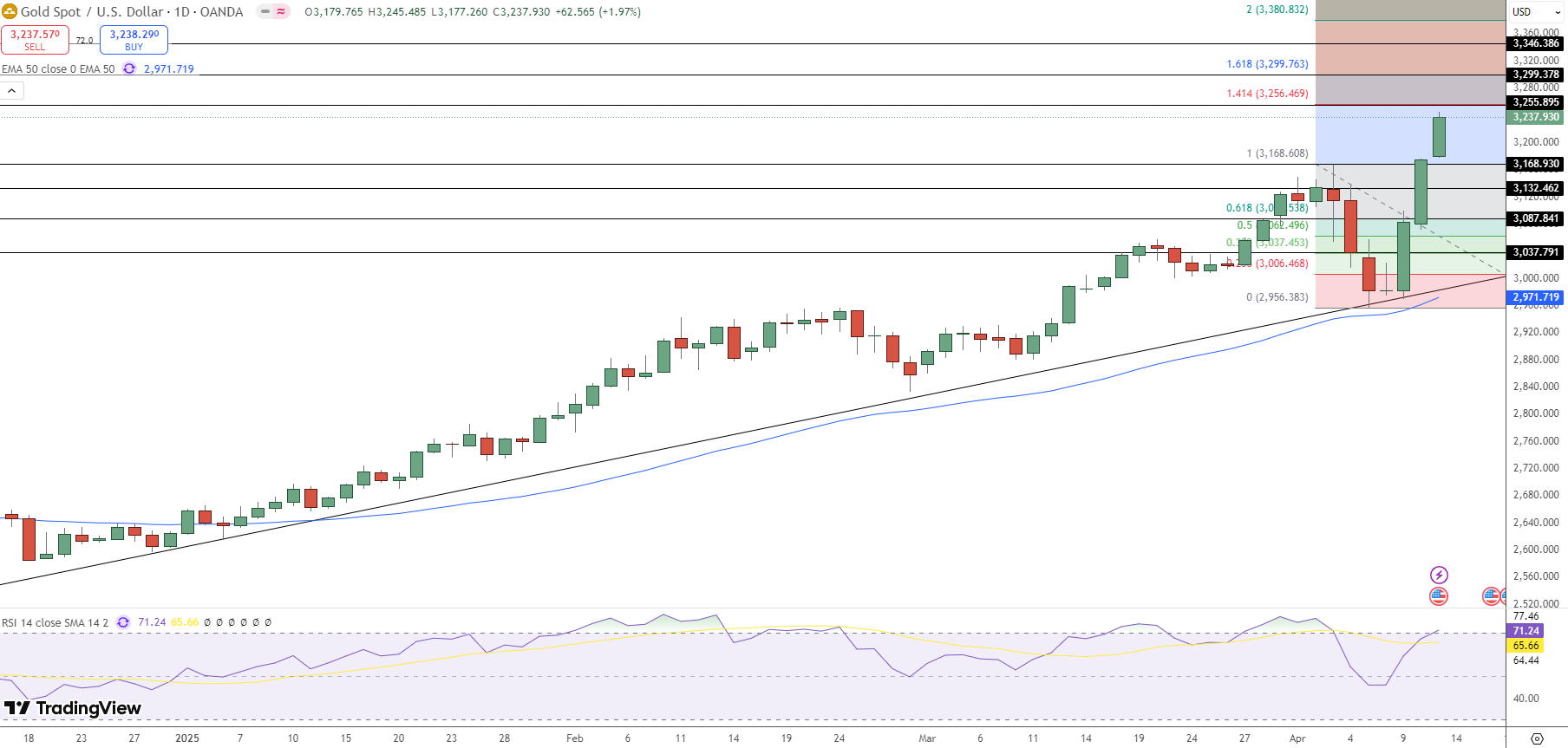Screen dimensions: 1568x748
Task: Click the 72.0 spread value
Action: [x=84, y=41]
